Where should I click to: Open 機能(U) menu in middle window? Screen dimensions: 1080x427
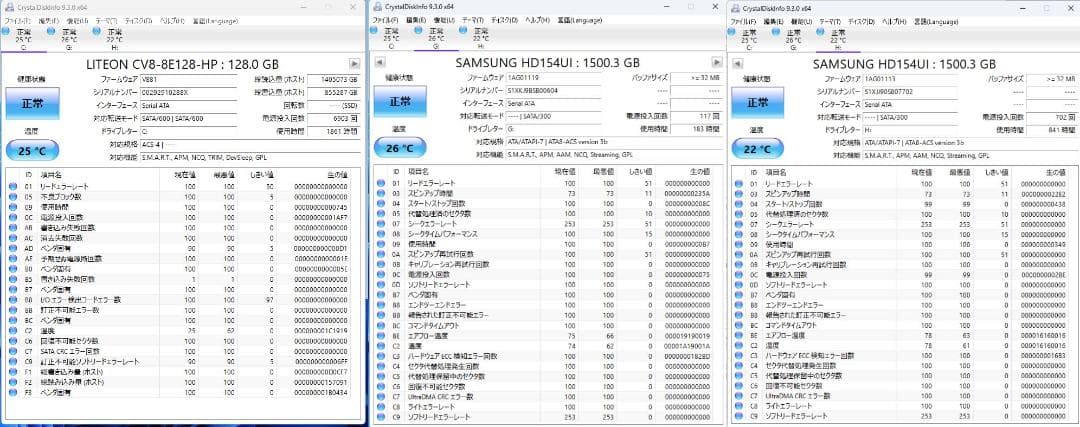pos(442,20)
